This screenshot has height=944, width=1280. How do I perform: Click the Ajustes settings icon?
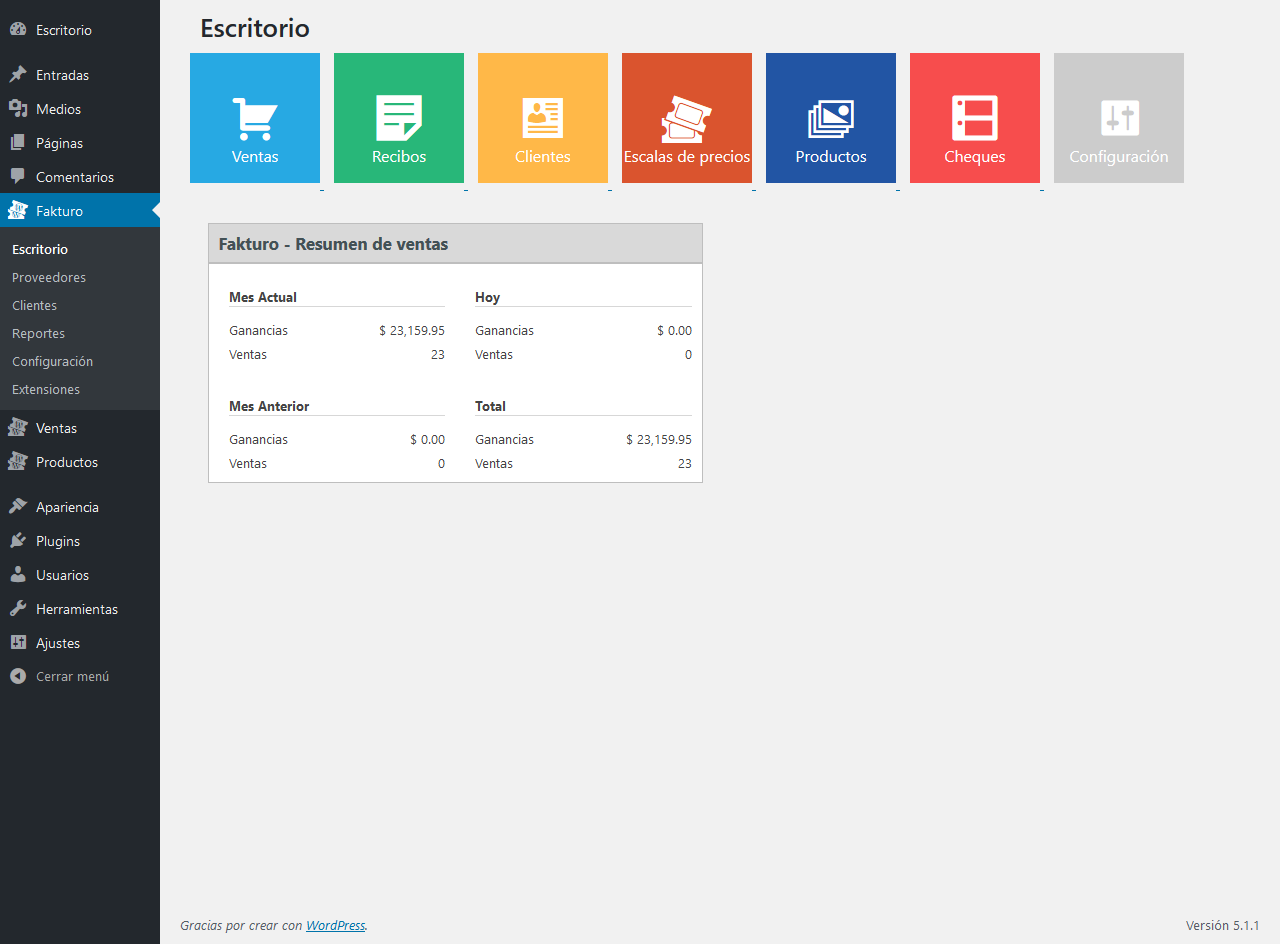tap(18, 643)
